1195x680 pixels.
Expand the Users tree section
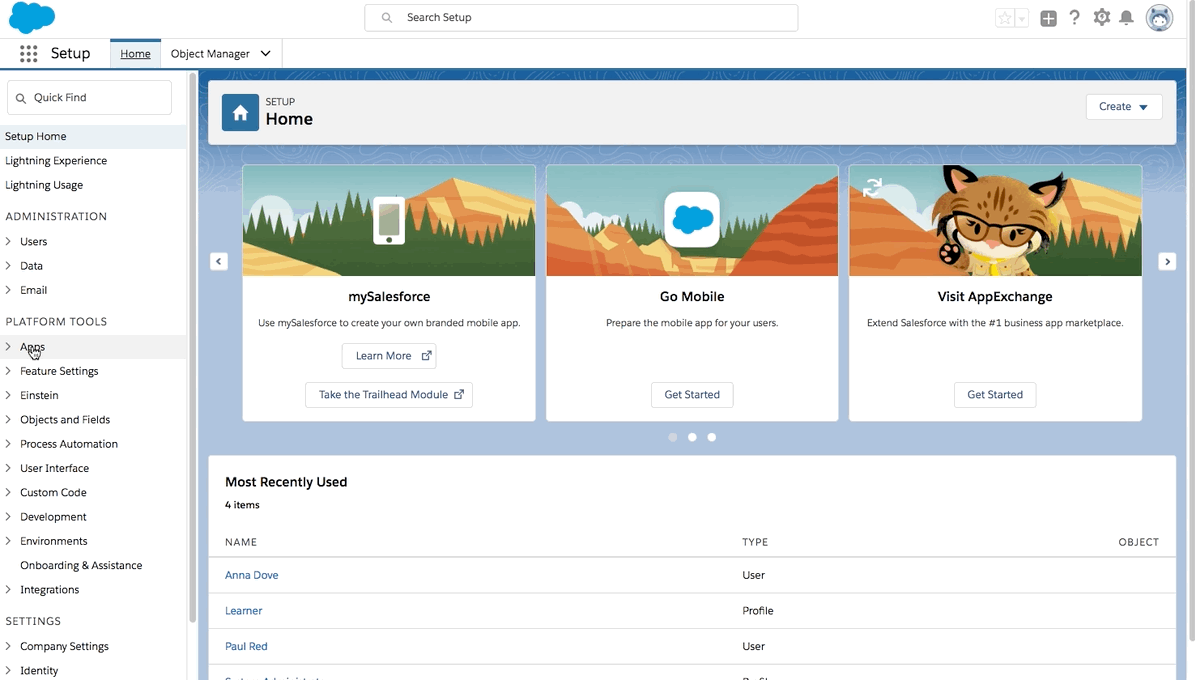(9, 241)
